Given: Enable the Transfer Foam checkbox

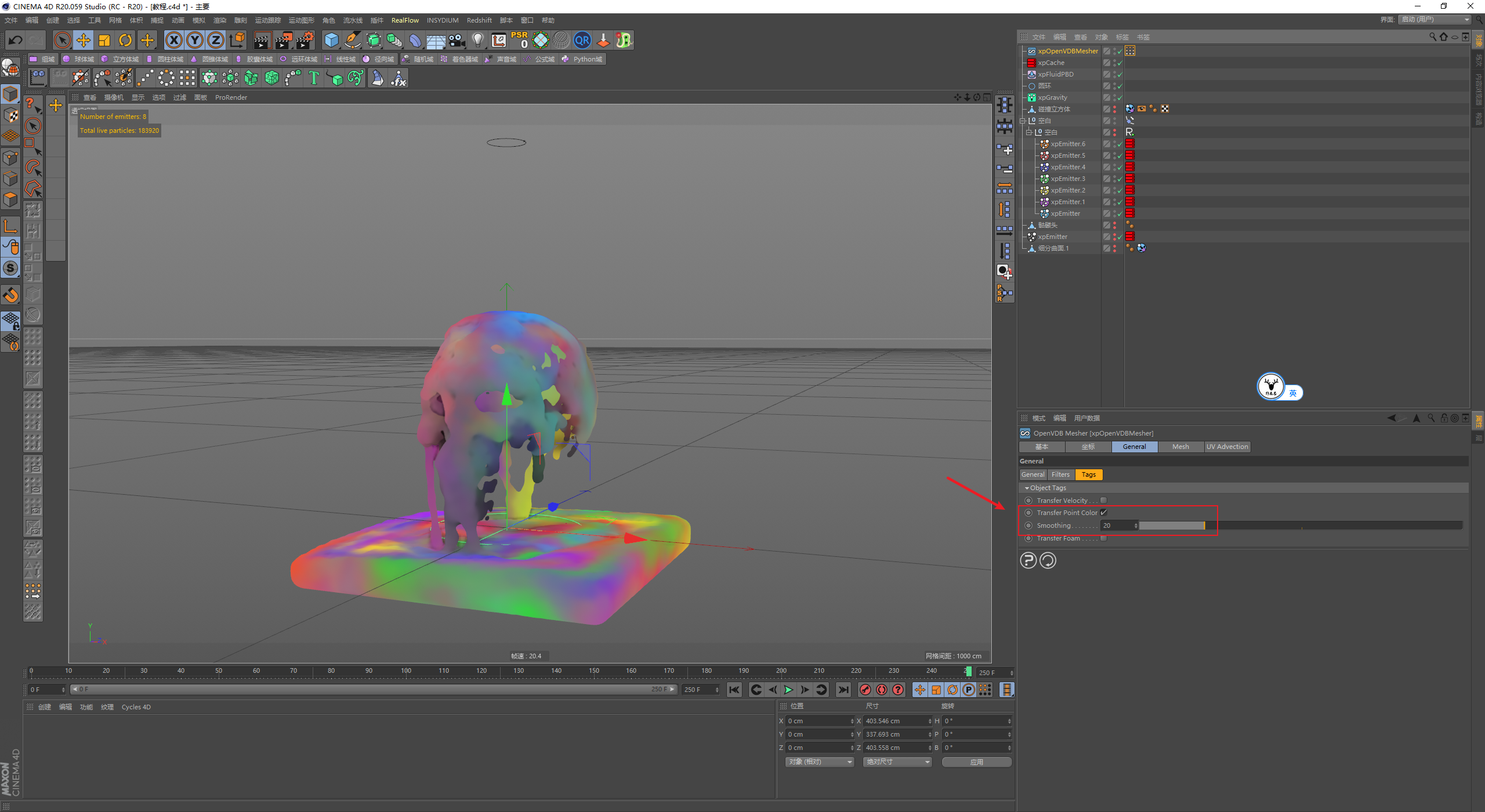Looking at the screenshot, I should [1104, 538].
